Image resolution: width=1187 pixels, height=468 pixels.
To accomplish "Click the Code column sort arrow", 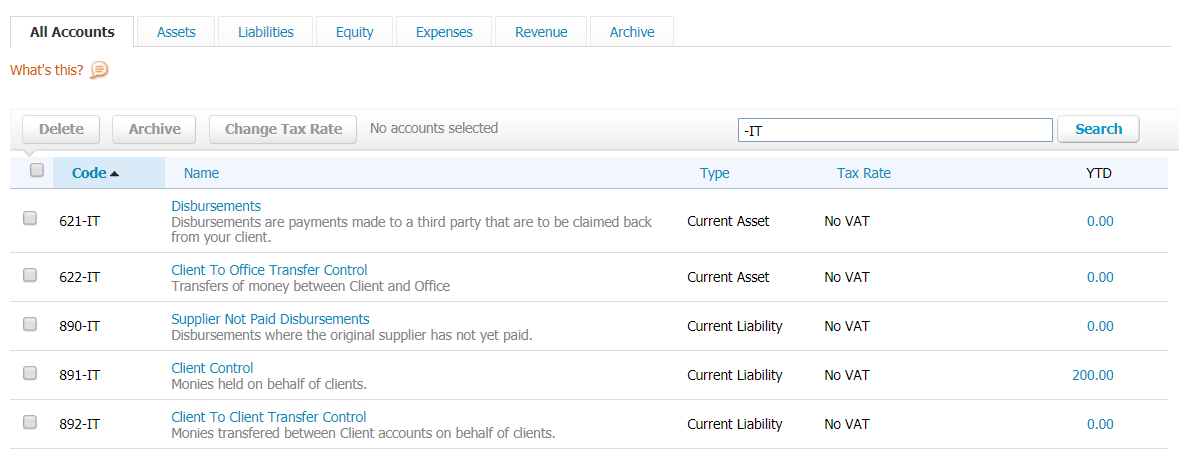I will pos(114,173).
